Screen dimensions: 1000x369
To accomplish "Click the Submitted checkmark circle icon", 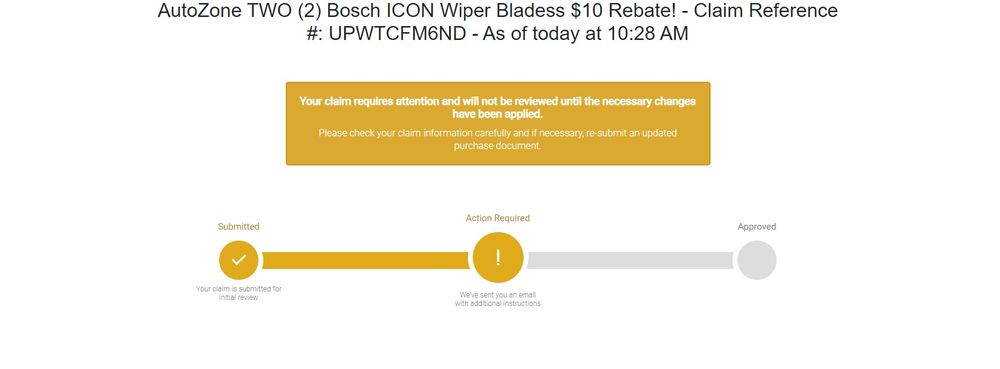I will (239, 260).
